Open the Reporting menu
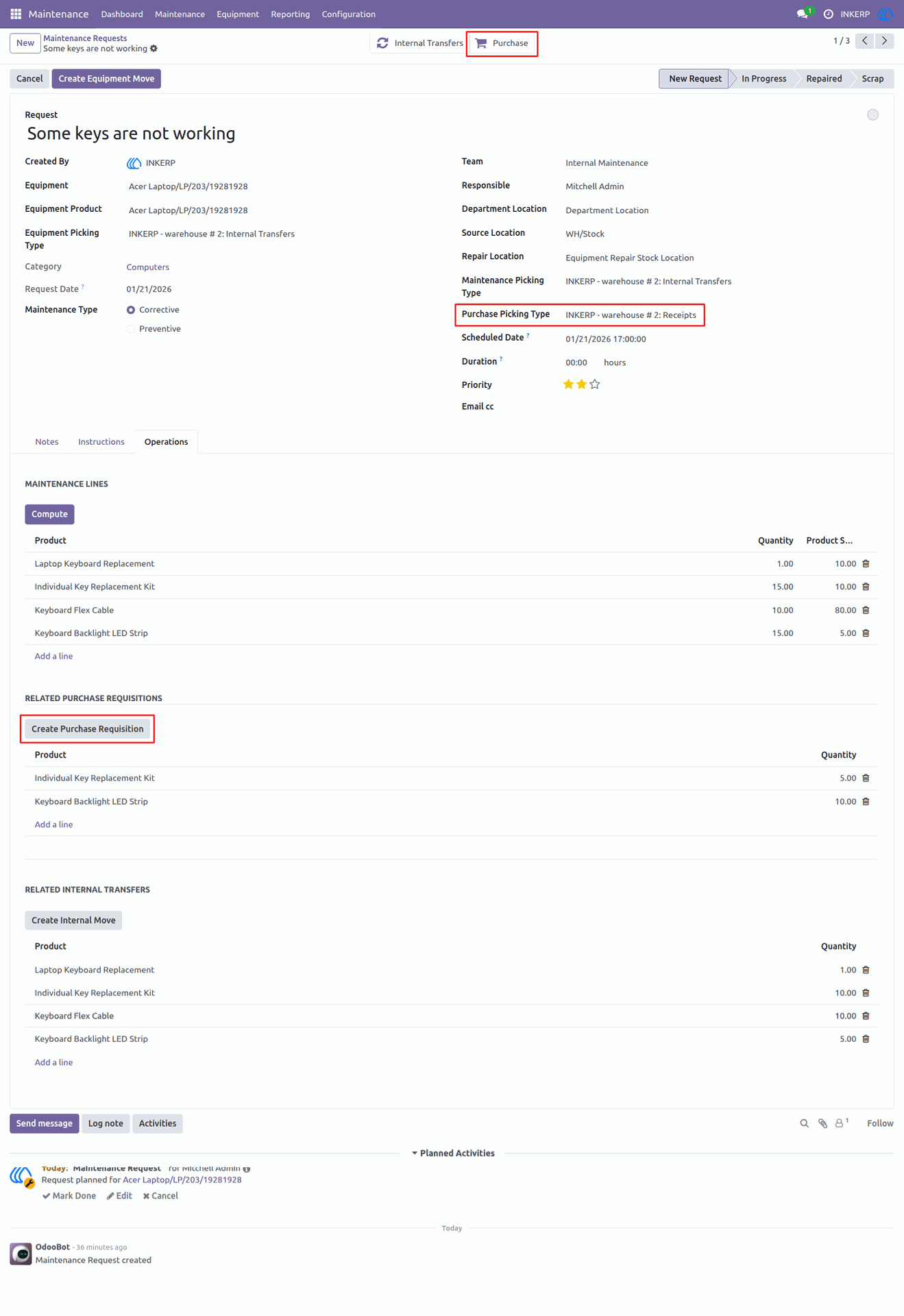The height and width of the screenshot is (1316, 904). (290, 14)
